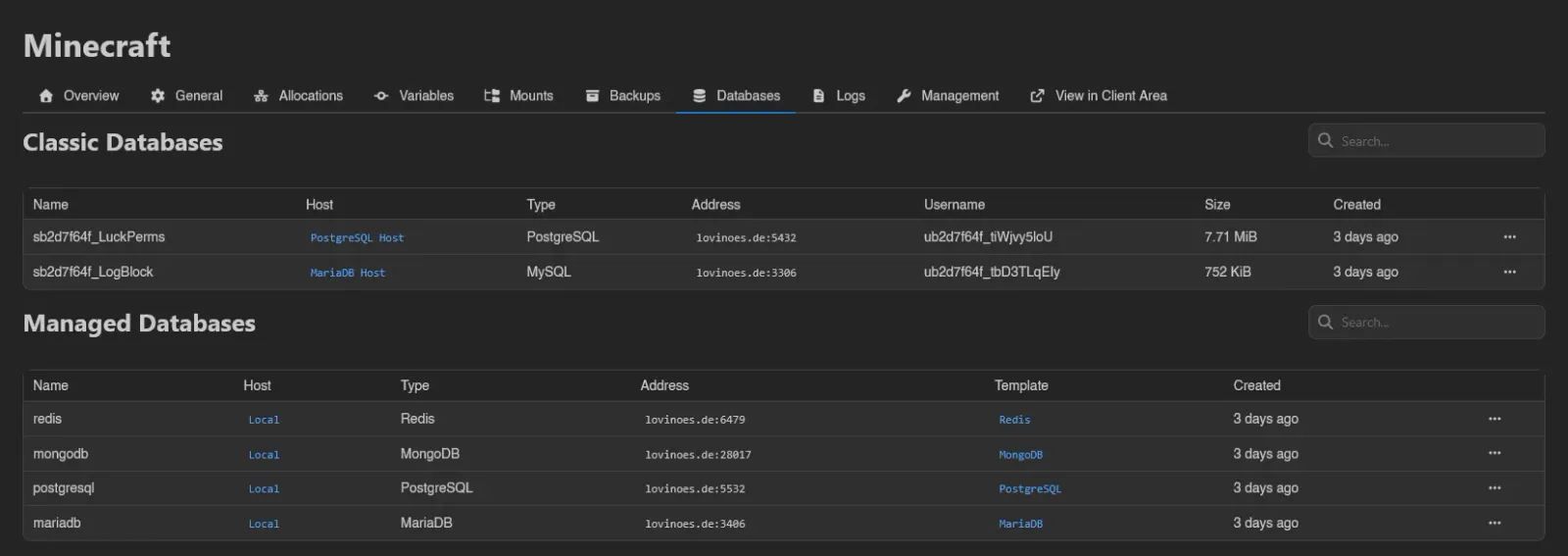The image size is (1568, 556).
Task: Follow Local host link in postgresql row
Action: coord(264,489)
